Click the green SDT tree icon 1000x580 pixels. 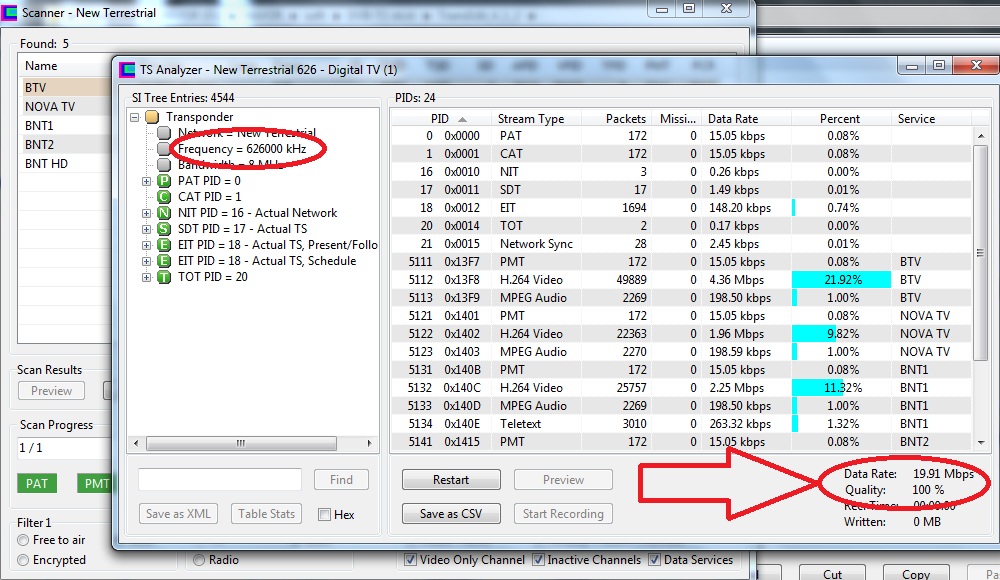pos(164,229)
